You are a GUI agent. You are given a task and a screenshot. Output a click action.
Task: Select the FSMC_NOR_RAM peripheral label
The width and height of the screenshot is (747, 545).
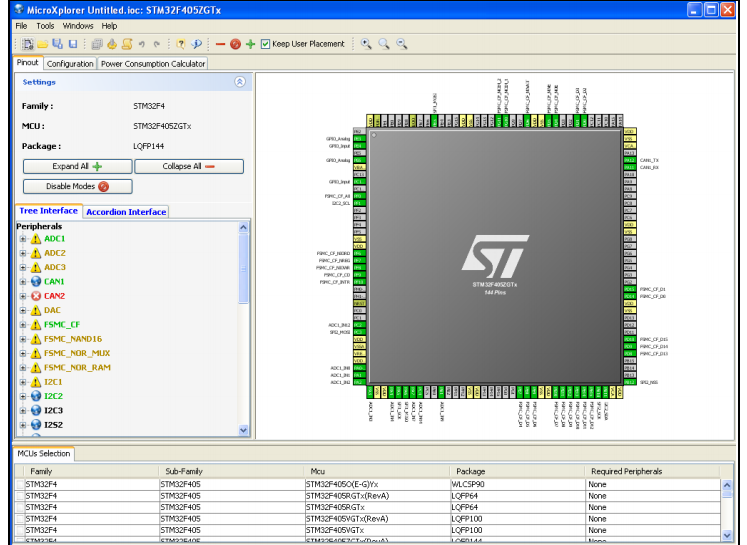(x=77, y=367)
